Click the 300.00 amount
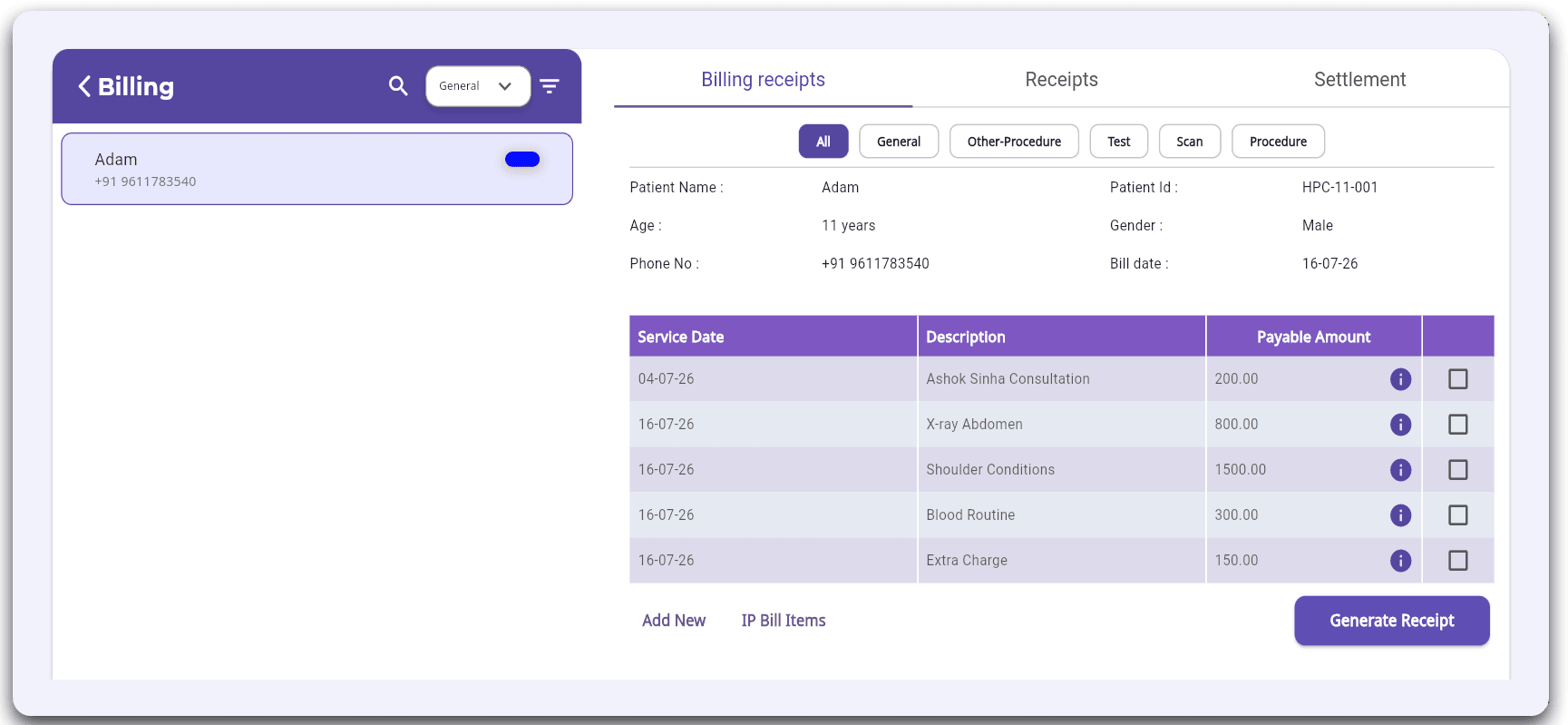Screen dimensions: 1568x725 (x=1236, y=515)
